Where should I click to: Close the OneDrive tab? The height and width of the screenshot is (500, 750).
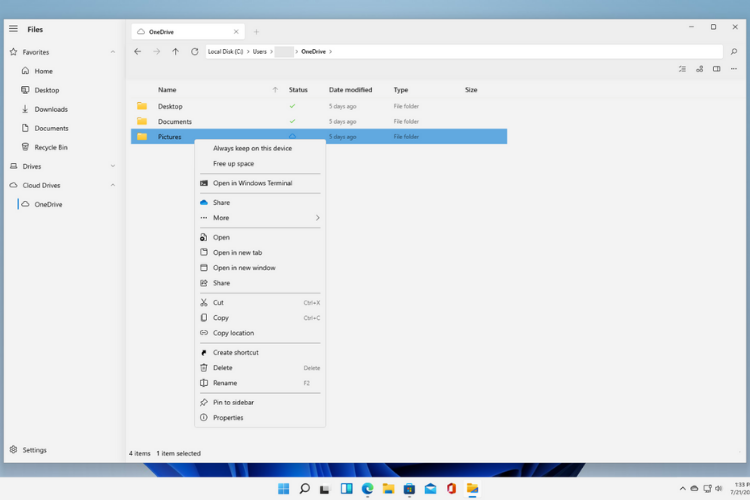pos(236,32)
